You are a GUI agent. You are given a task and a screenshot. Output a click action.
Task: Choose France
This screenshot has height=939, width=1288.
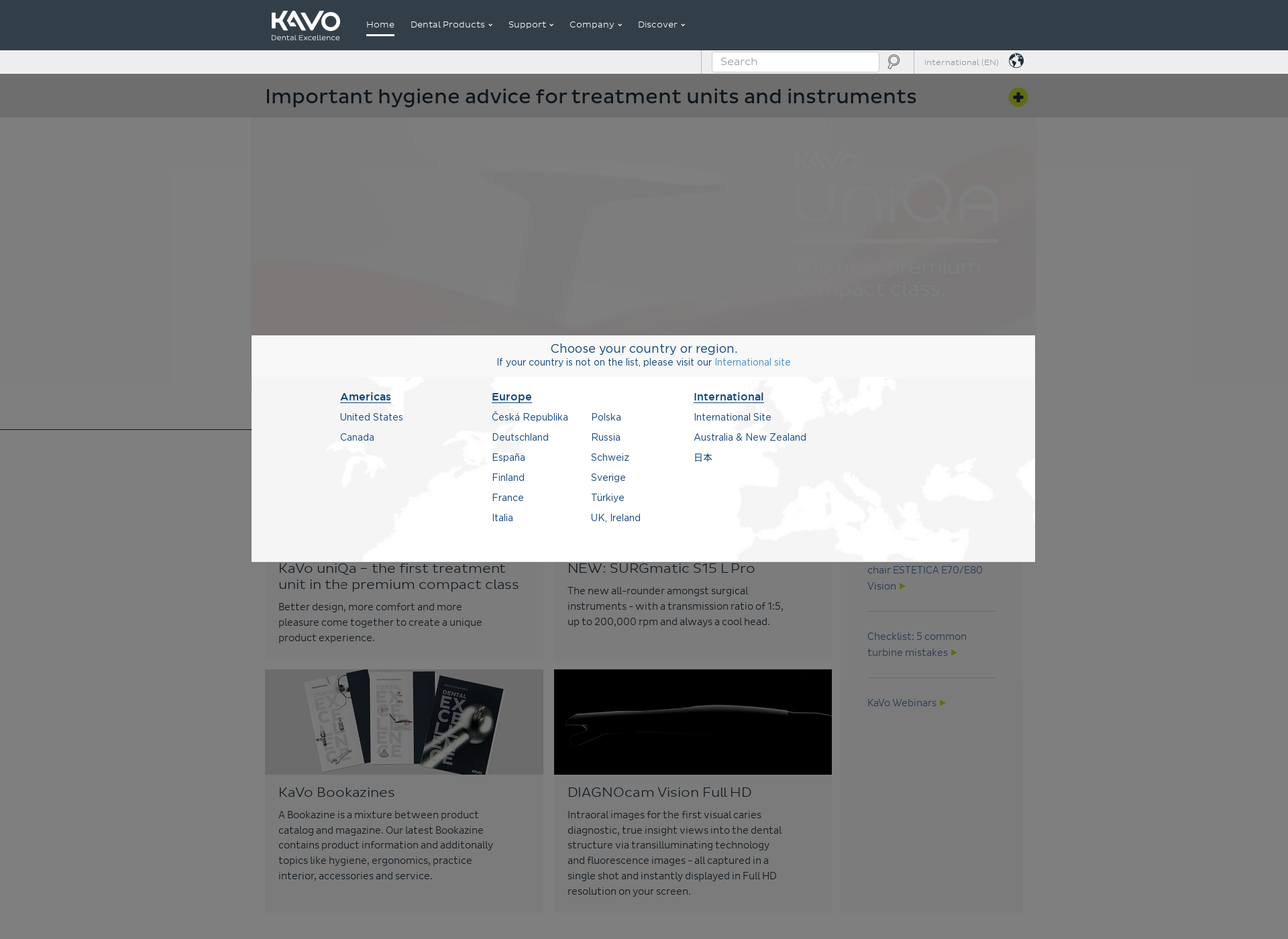[x=507, y=498]
